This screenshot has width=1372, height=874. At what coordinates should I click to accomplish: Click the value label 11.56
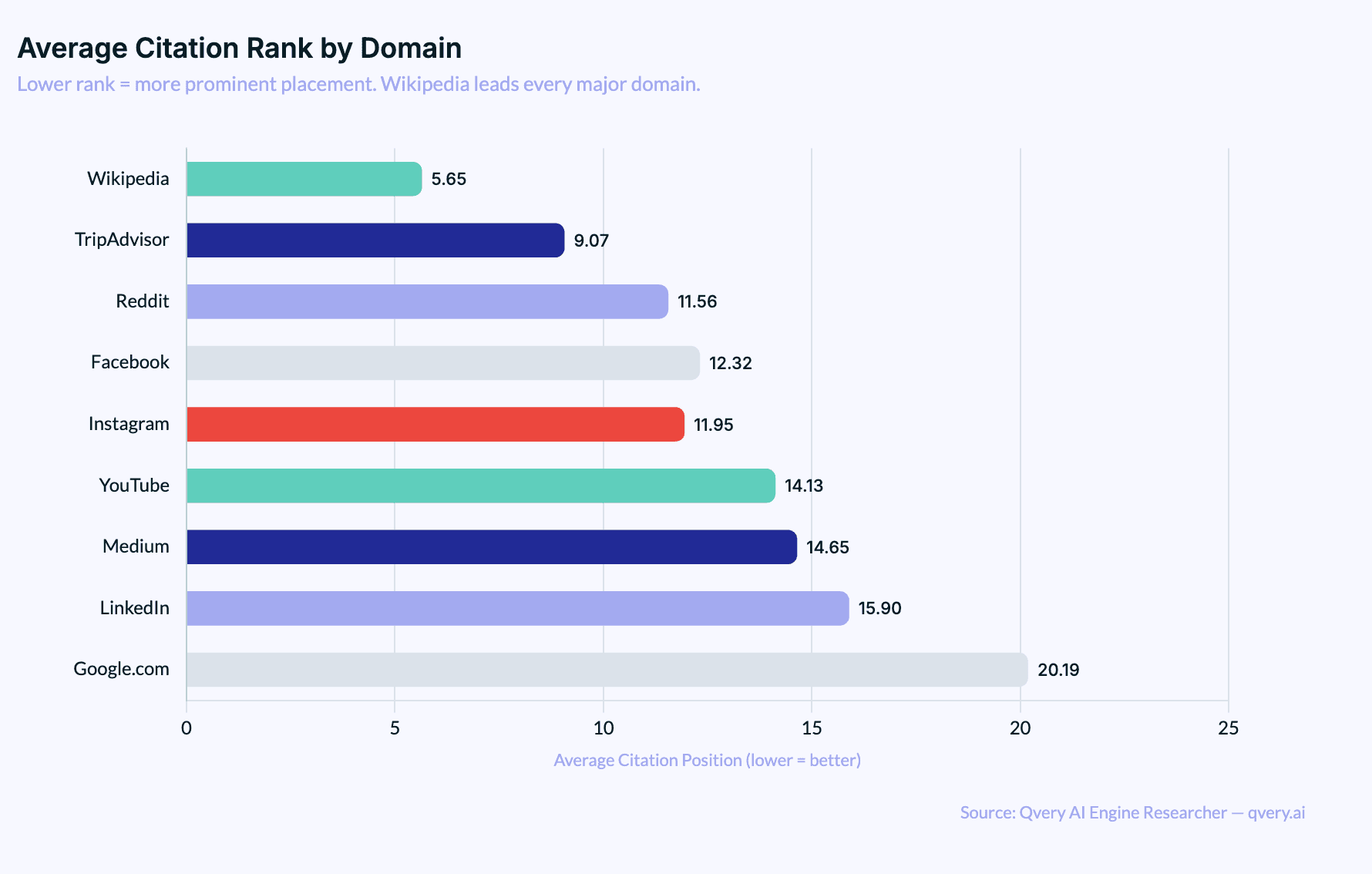698,301
